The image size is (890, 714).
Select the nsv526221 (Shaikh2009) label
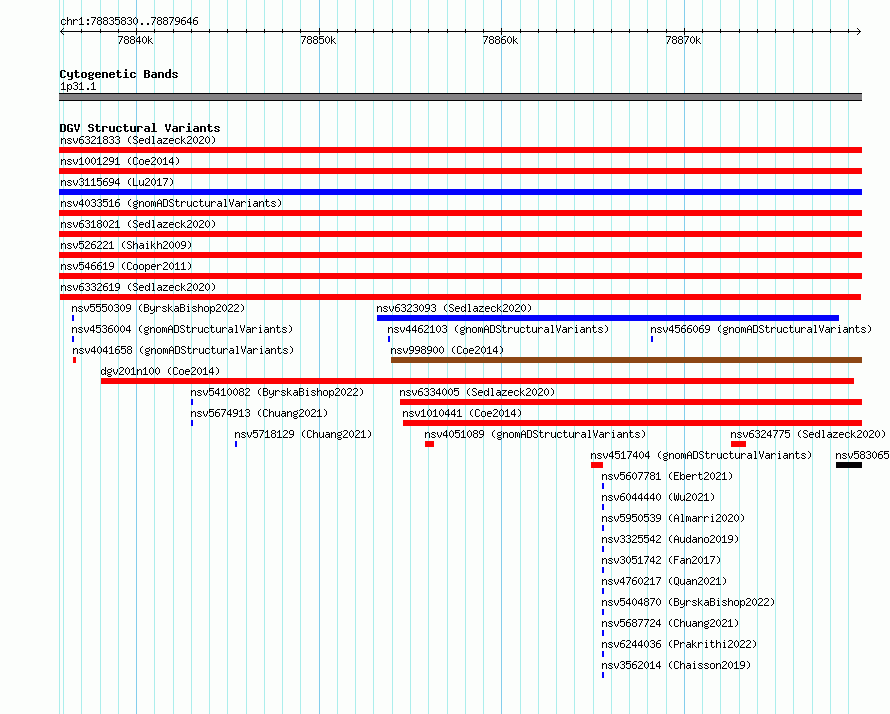tap(126, 245)
